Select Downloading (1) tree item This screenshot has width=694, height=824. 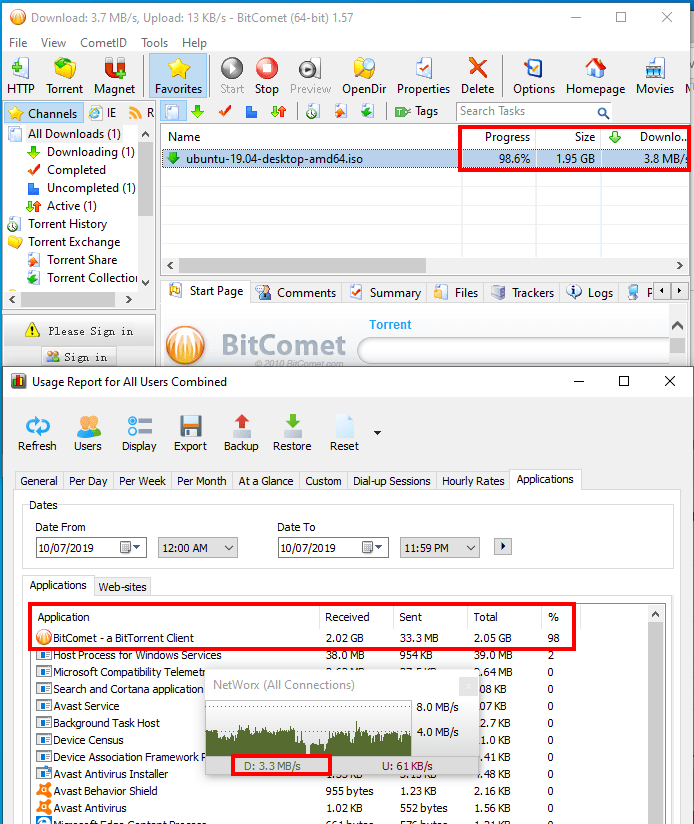coord(90,152)
